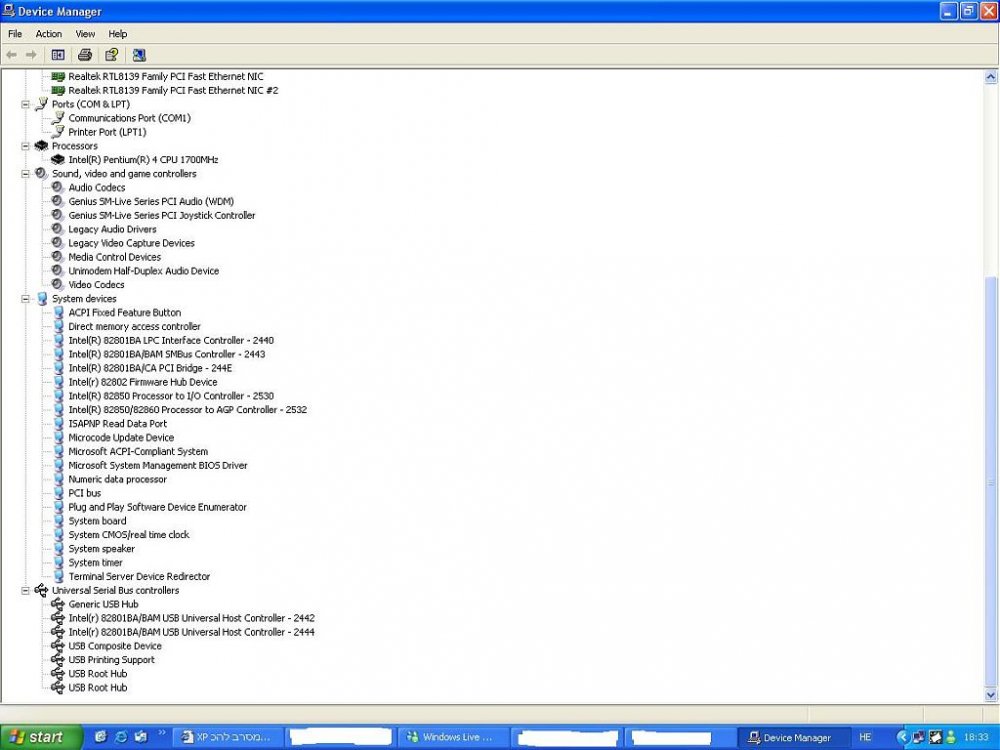
Task: Toggle the console tree view toolbar icon
Action: click(58, 55)
